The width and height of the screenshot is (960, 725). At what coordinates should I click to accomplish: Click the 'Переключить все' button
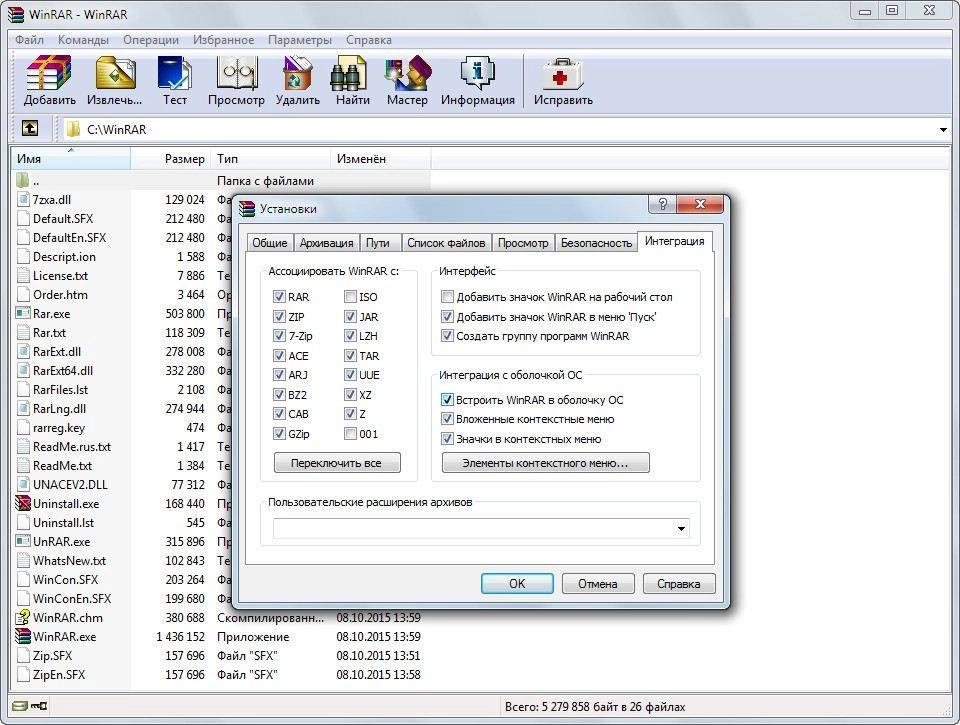click(337, 463)
